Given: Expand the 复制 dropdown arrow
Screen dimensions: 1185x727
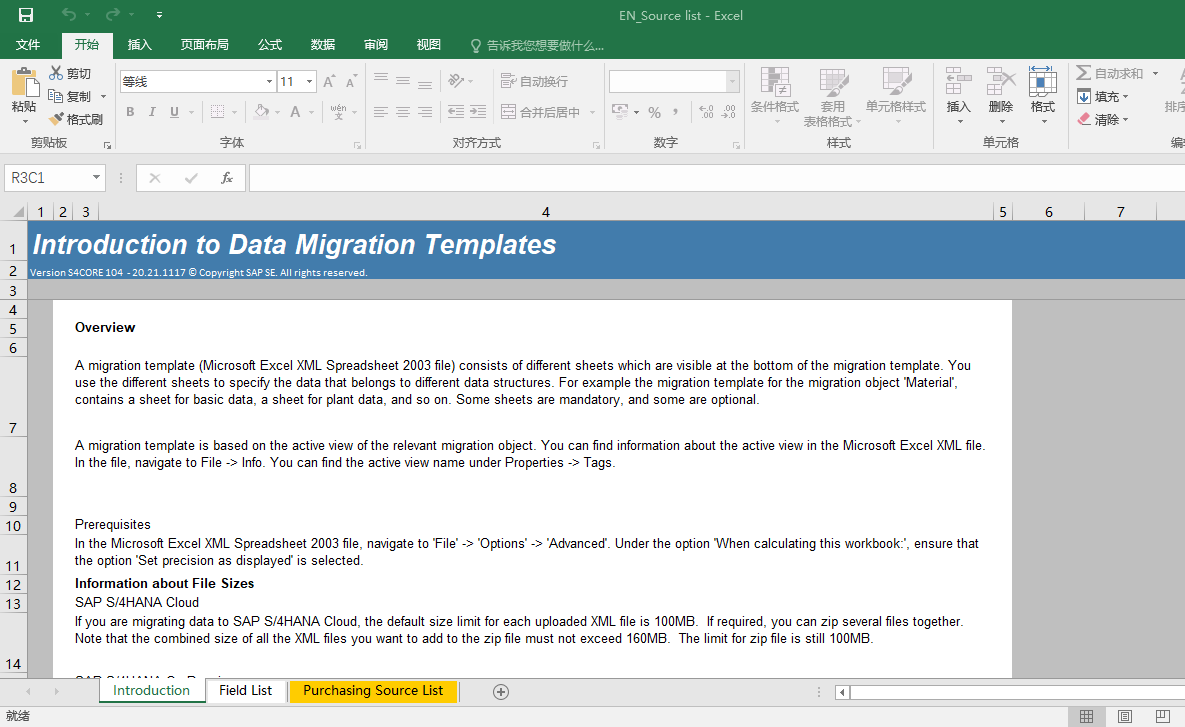Looking at the screenshot, I should click(104, 97).
